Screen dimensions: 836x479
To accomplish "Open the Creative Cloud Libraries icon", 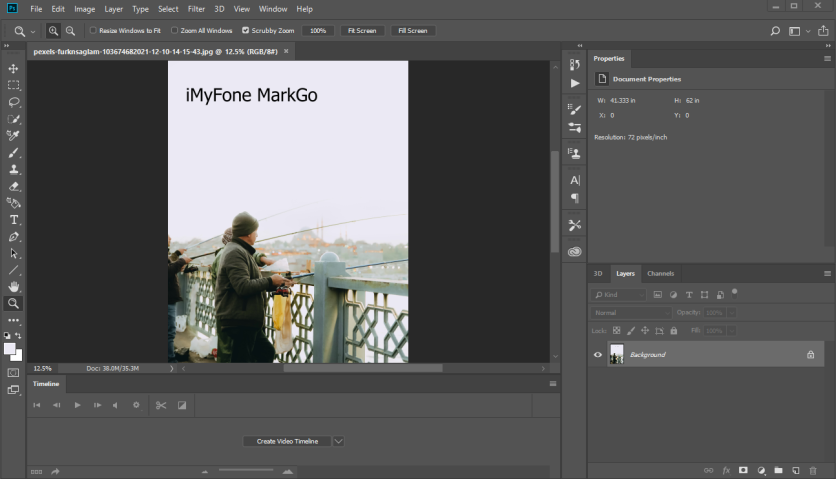I will click(575, 252).
